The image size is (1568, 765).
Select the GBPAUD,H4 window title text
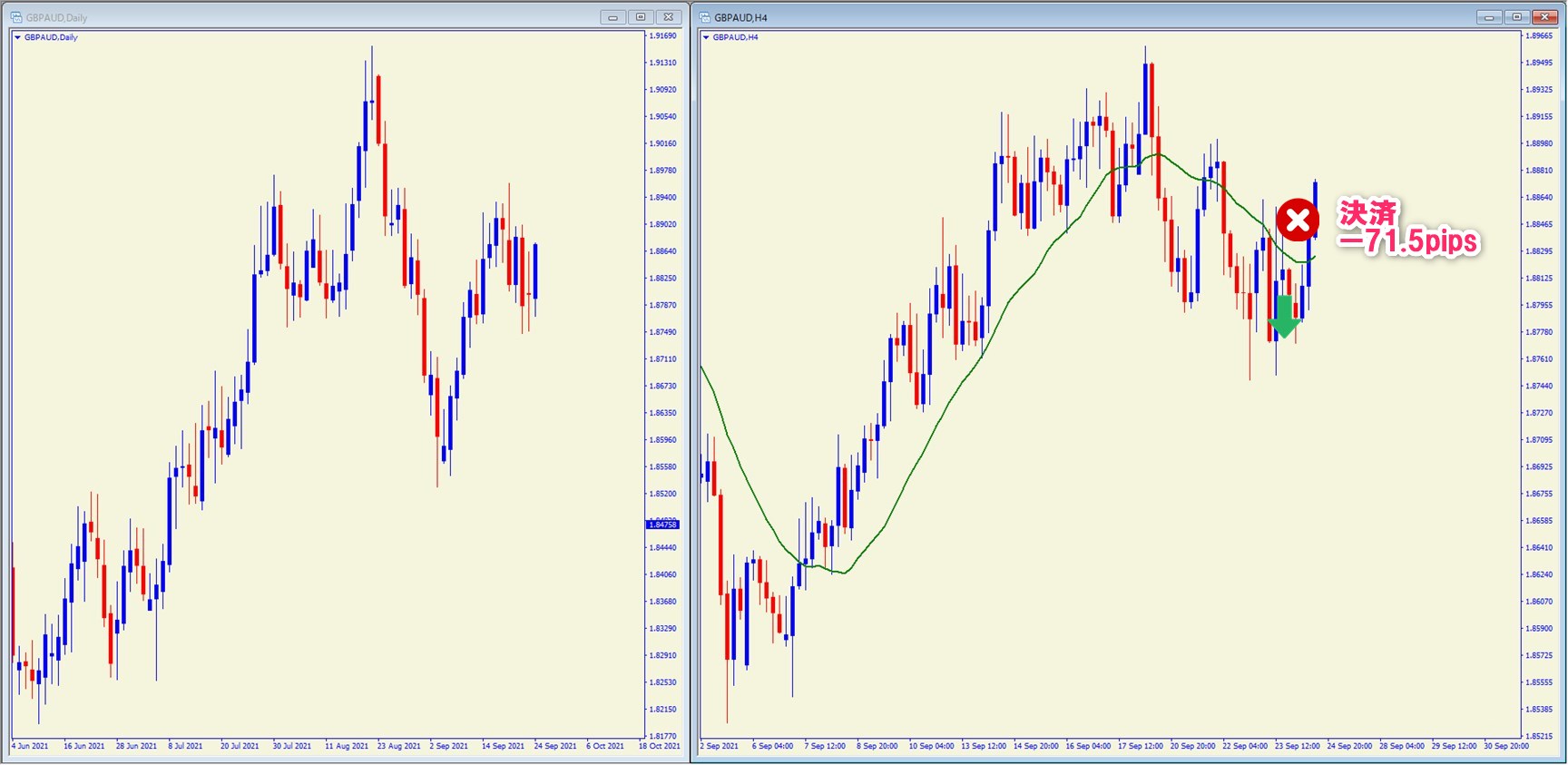click(x=740, y=17)
